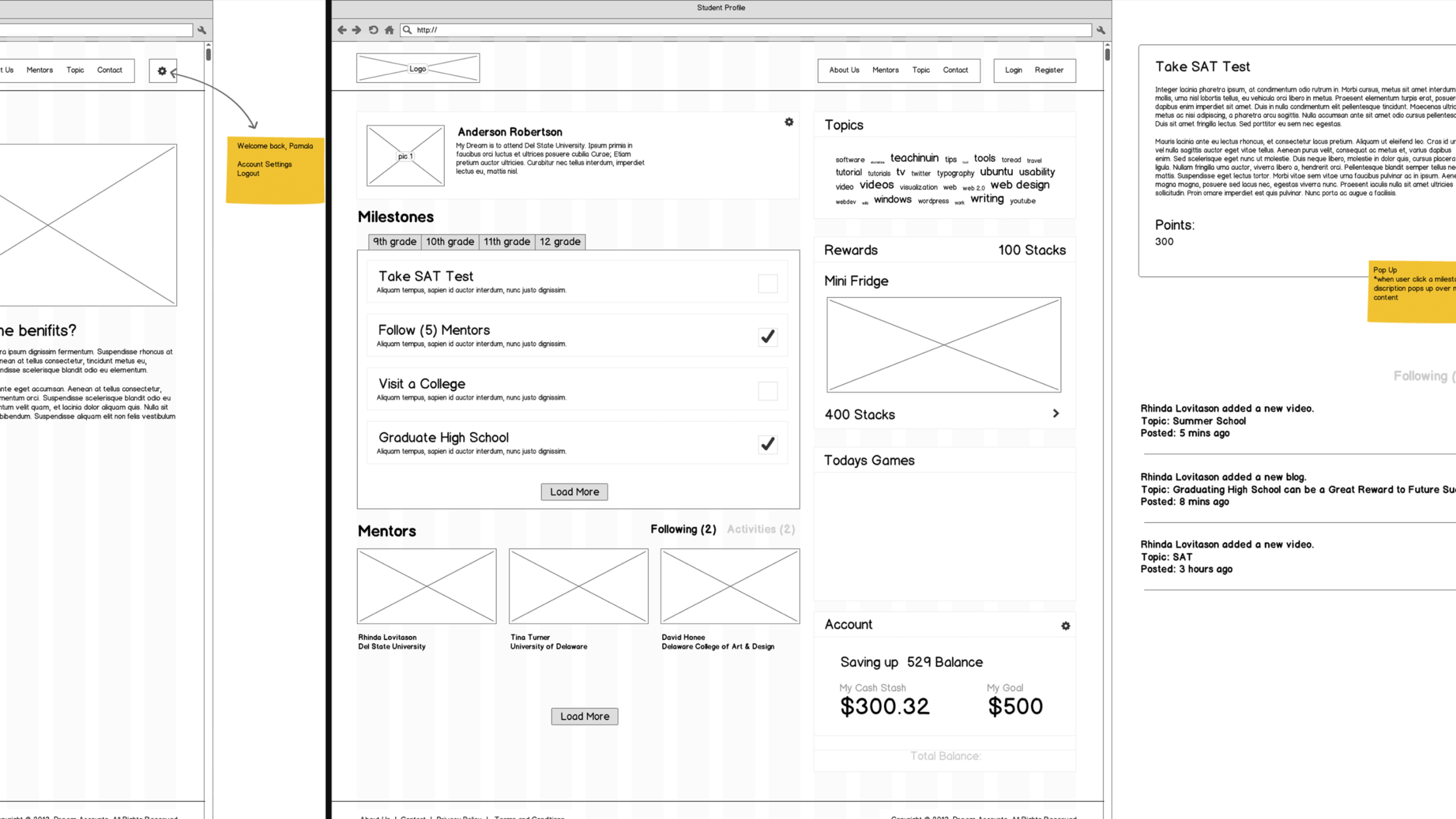Viewport: 1456px width, 819px height.
Task: Open profile card gear settings icon
Action: pos(789,122)
